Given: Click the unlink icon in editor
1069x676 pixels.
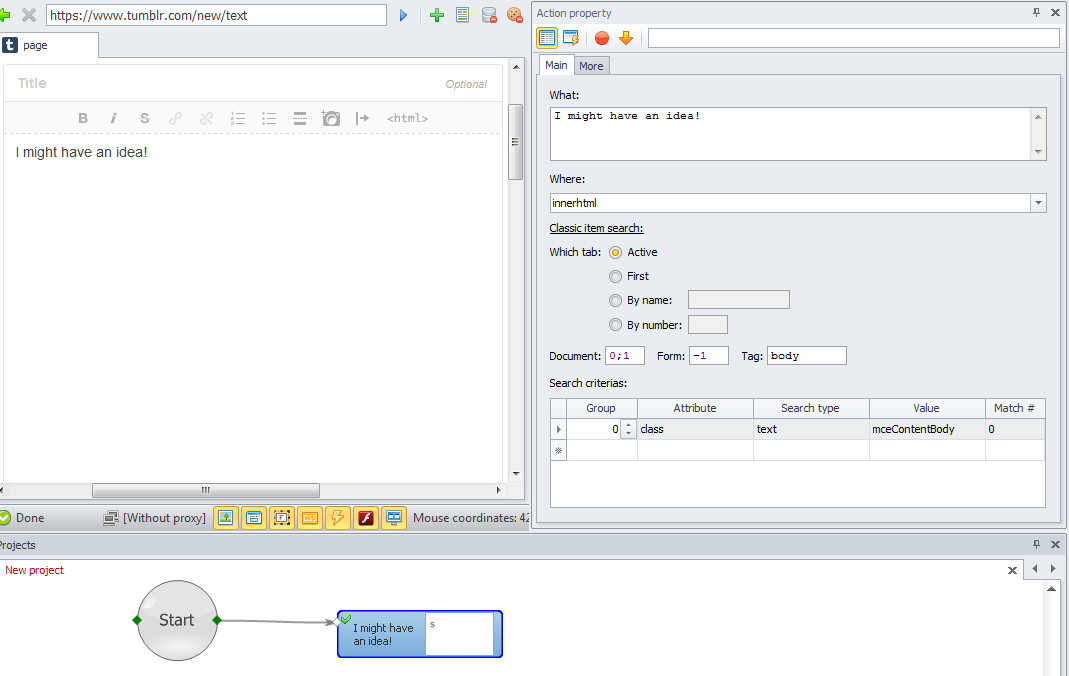Looking at the screenshot, I should pos(207,118).
